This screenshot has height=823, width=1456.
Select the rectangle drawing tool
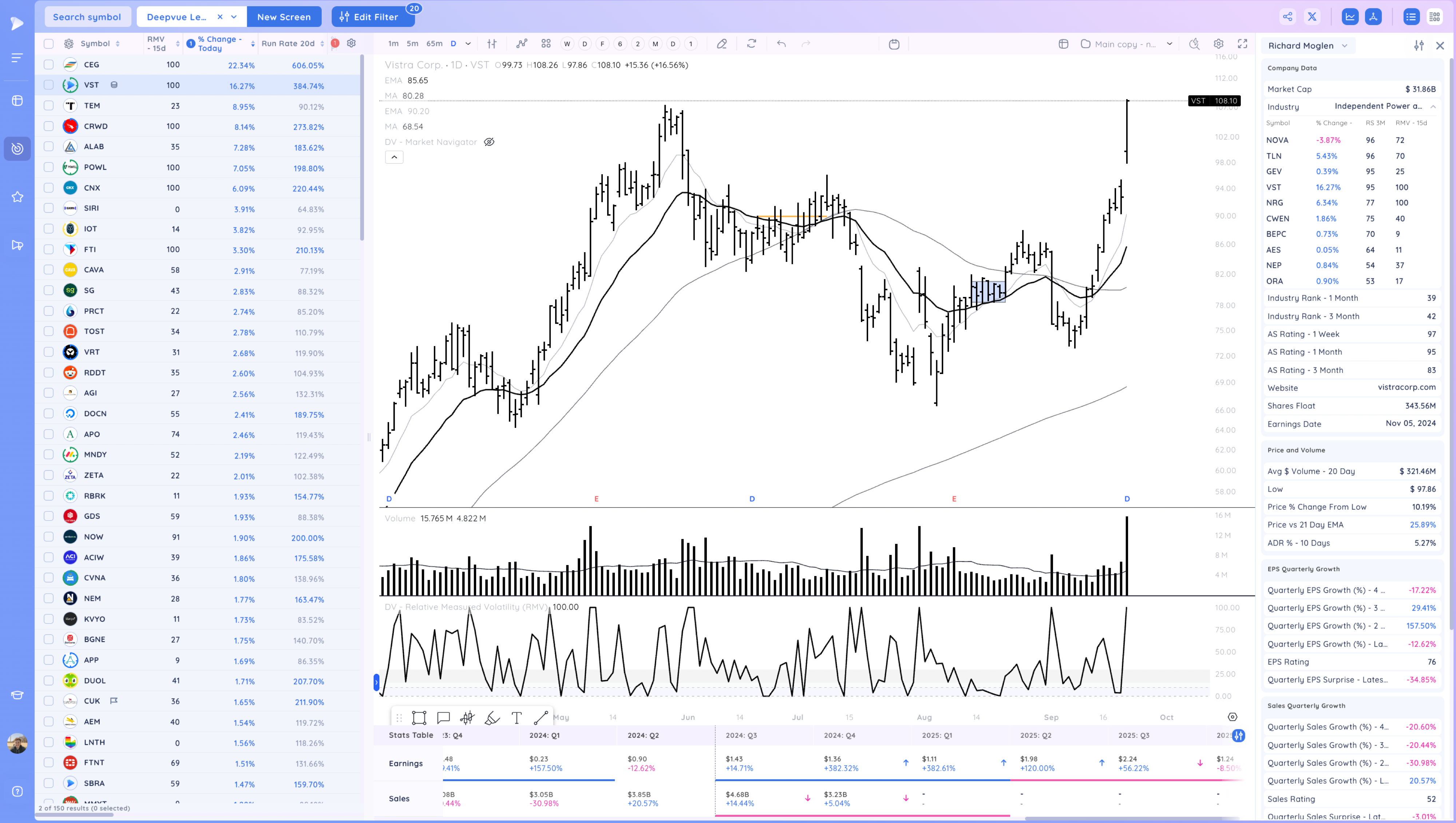point(419,717)
